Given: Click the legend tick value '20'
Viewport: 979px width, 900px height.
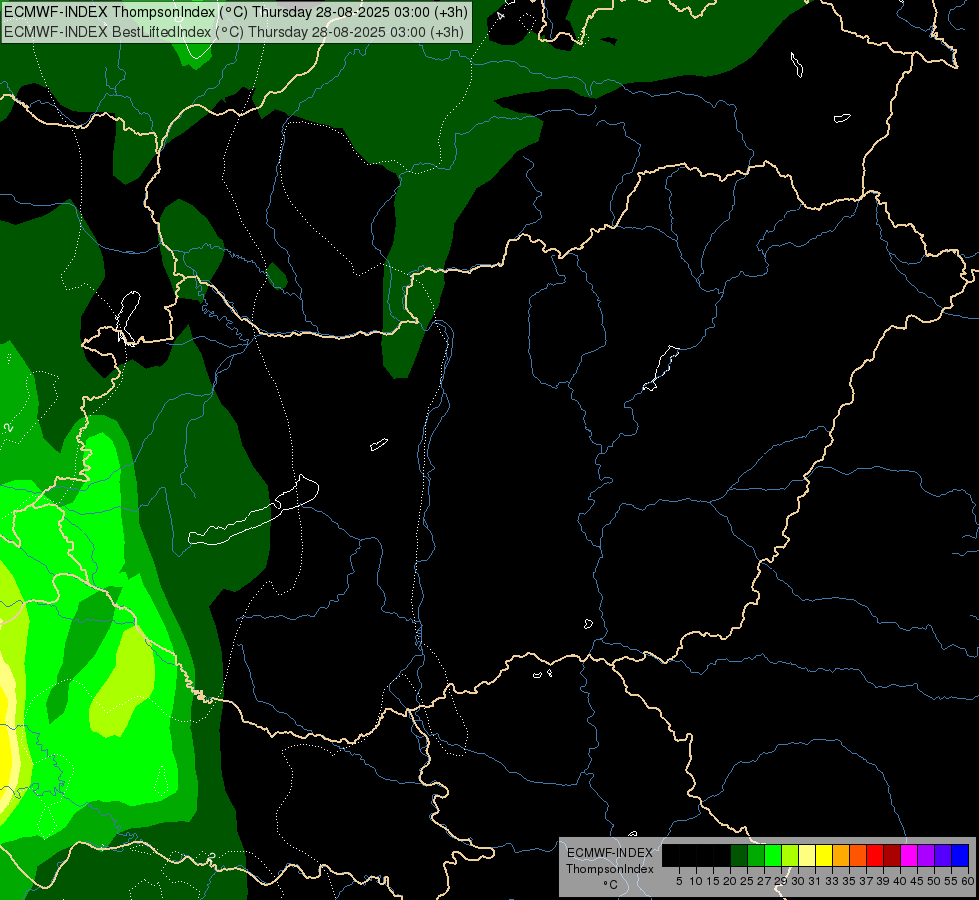Looking at the screenshot, I should coord(730,881).
